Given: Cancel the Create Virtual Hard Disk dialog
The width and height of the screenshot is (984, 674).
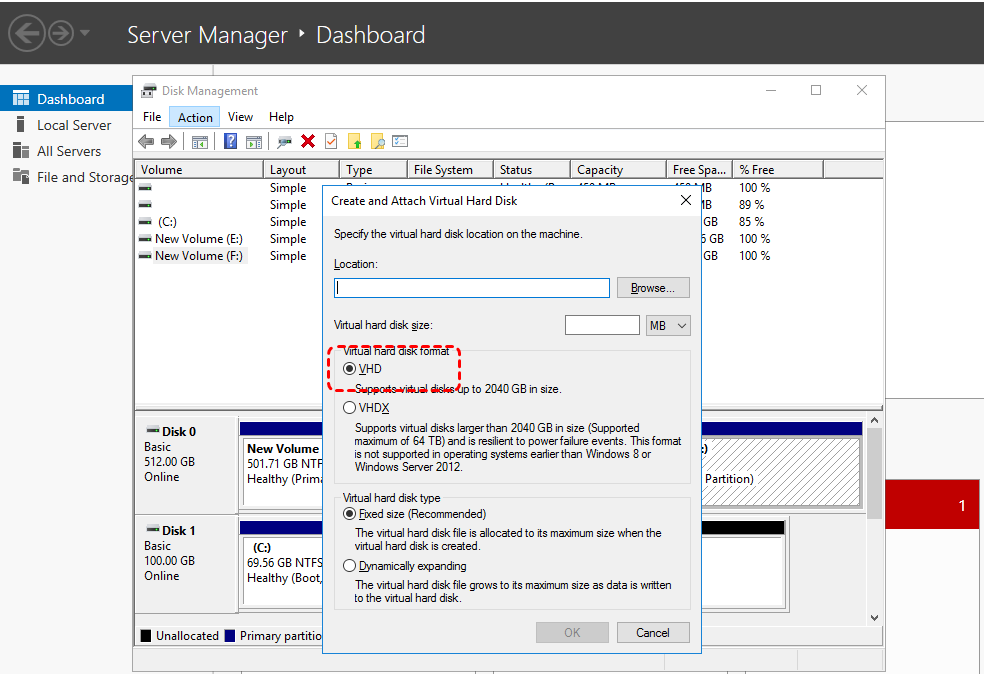Looking at the screenshot, I should click(x=653, y=632).
